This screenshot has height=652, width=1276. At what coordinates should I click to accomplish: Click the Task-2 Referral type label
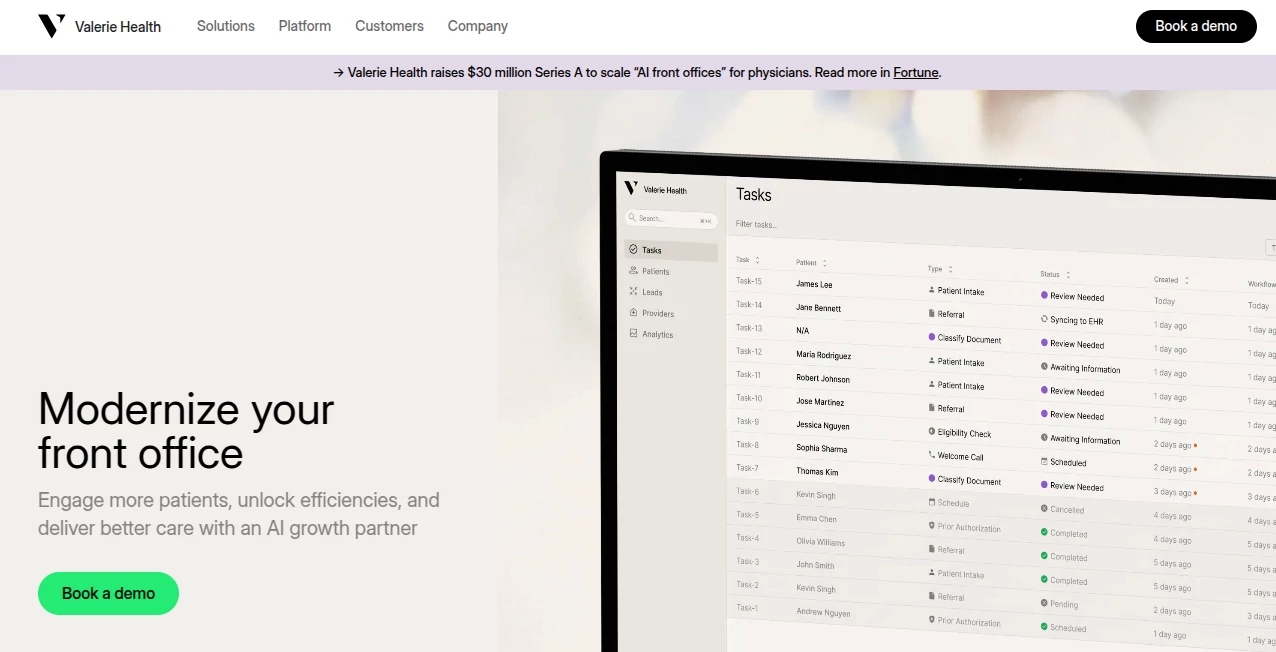[x=950, y=597]
